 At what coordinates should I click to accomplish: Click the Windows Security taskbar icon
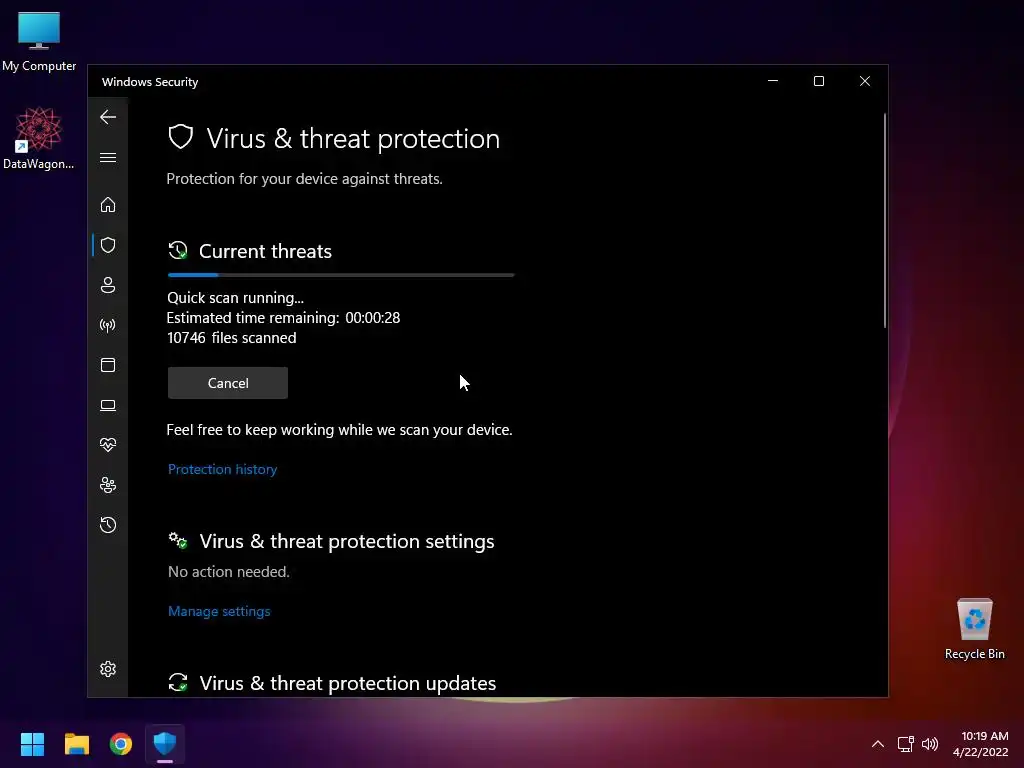(165, 744)
